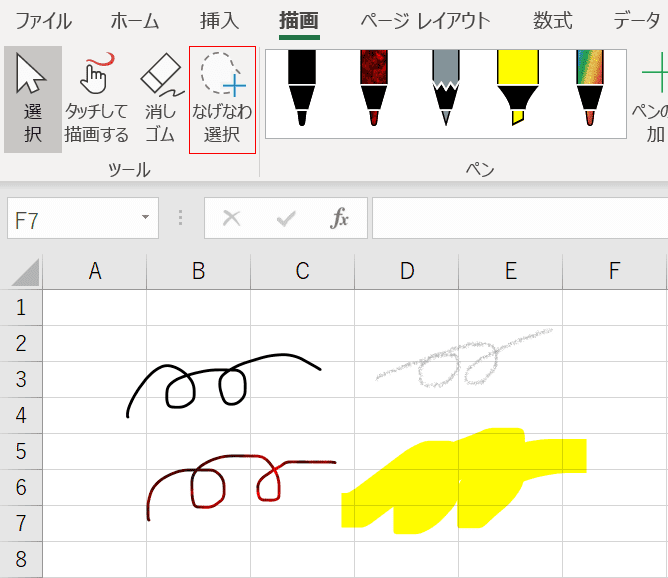The width and height of the screenshot is (668, 578).
Task: Pick the black pen
Action: 302,88
